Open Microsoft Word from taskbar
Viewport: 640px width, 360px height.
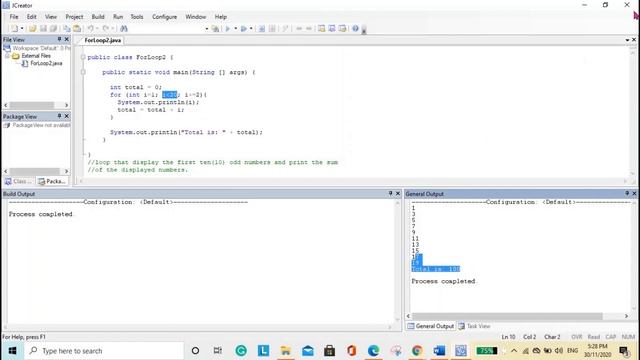[439, 351]
